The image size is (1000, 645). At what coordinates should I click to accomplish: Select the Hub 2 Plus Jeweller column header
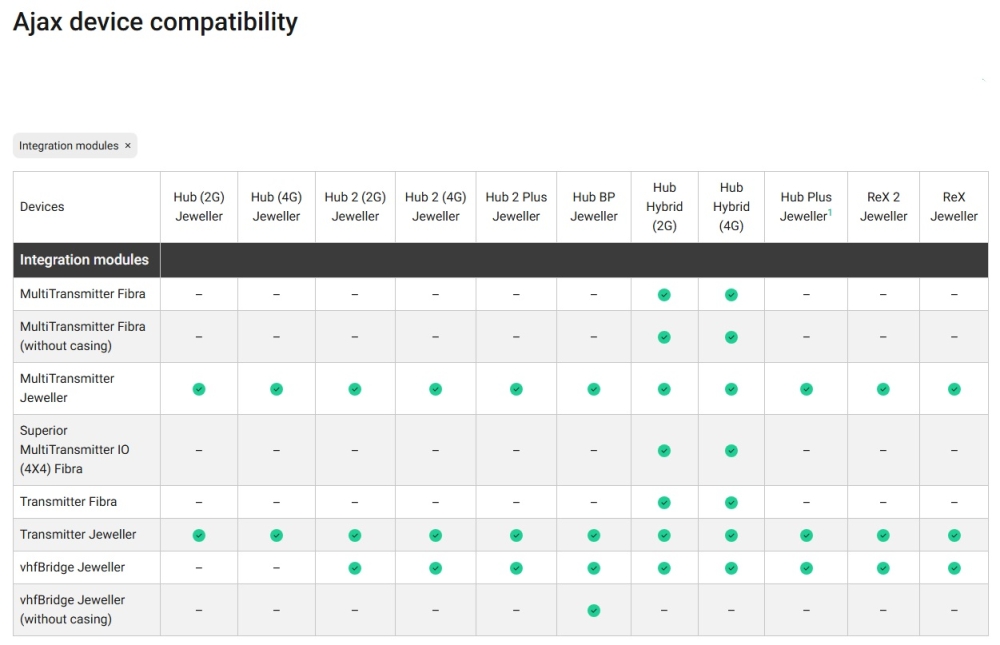click(x=516, y=207)
